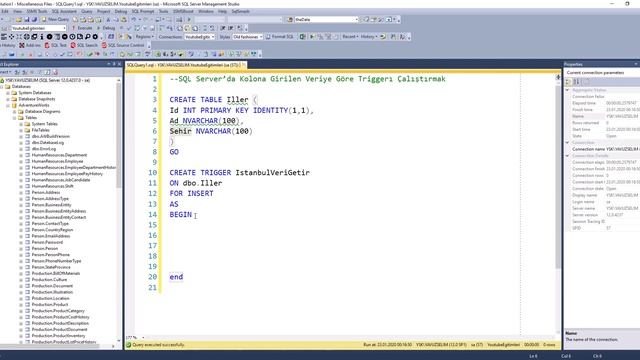The image size is (640, 360).
Task: Open SQL Test from toolbar
Action: click(x=55, y=45)
